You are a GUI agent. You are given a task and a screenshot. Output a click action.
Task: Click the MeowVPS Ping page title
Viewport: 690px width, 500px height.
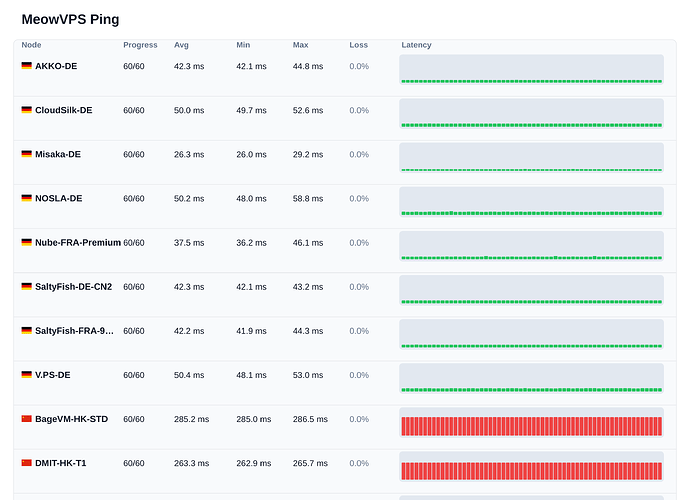70,19
